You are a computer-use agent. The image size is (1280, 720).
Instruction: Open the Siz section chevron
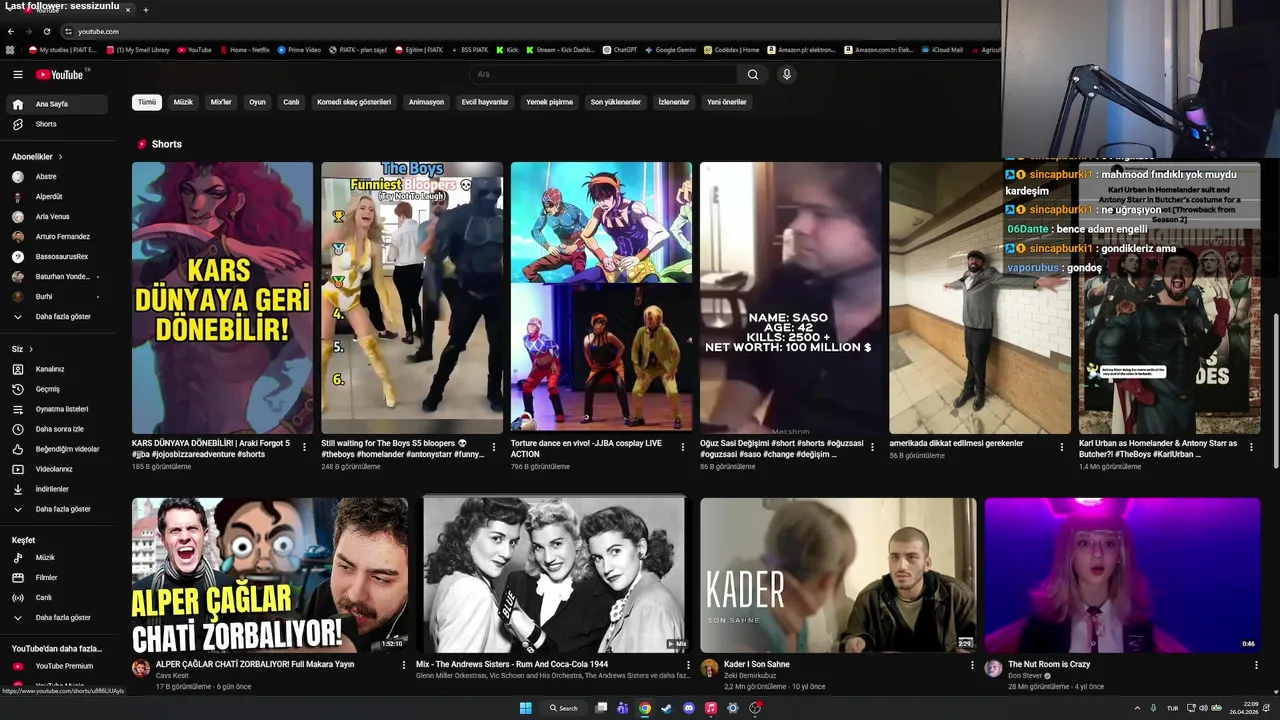click(31, 349)
